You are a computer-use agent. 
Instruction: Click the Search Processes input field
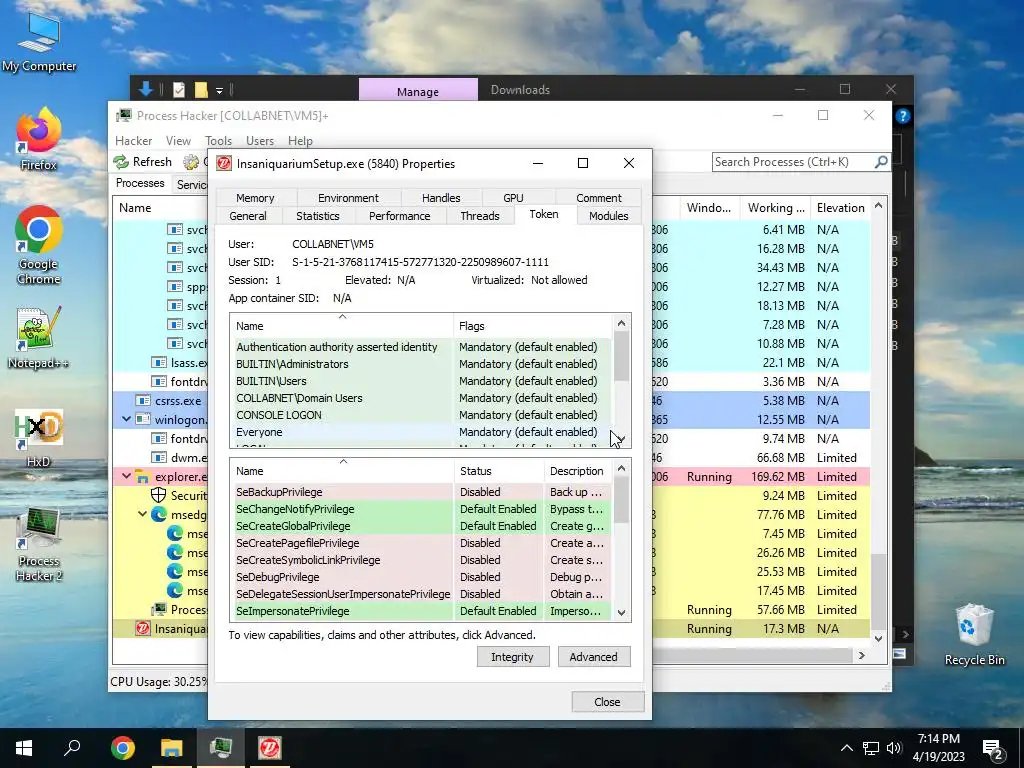click(793, 162)
